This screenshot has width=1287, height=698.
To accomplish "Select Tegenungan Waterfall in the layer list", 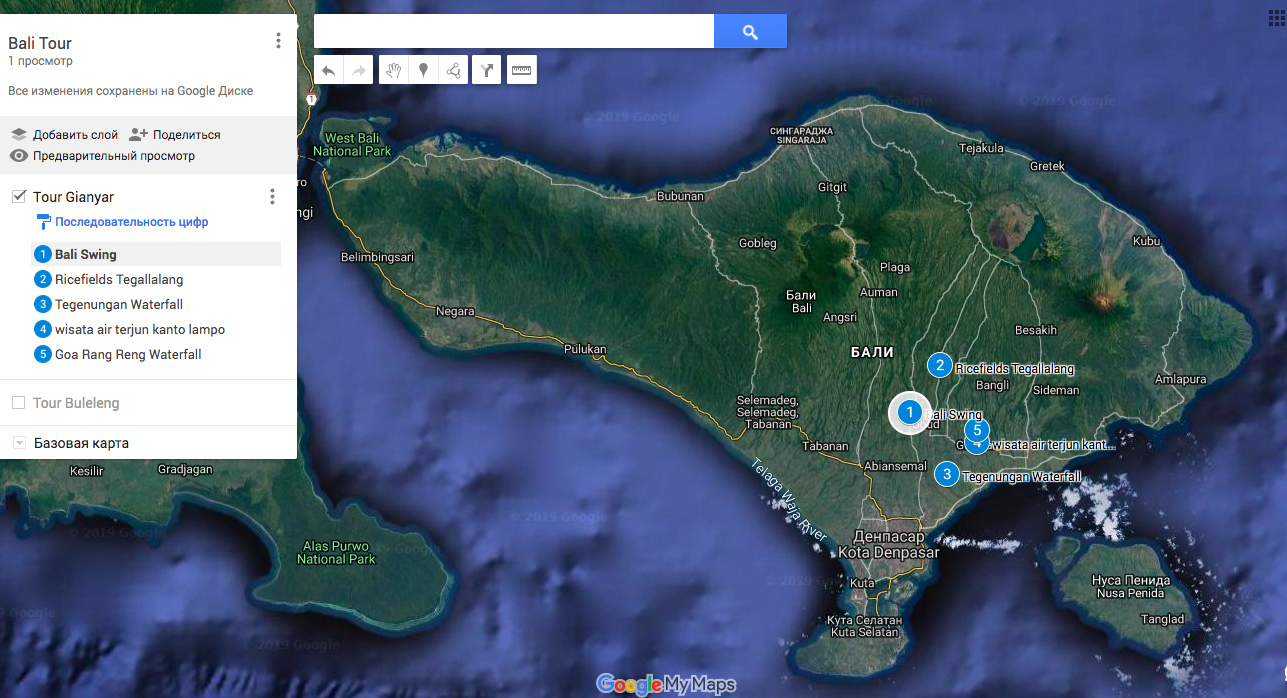I will tap(118, 304).
